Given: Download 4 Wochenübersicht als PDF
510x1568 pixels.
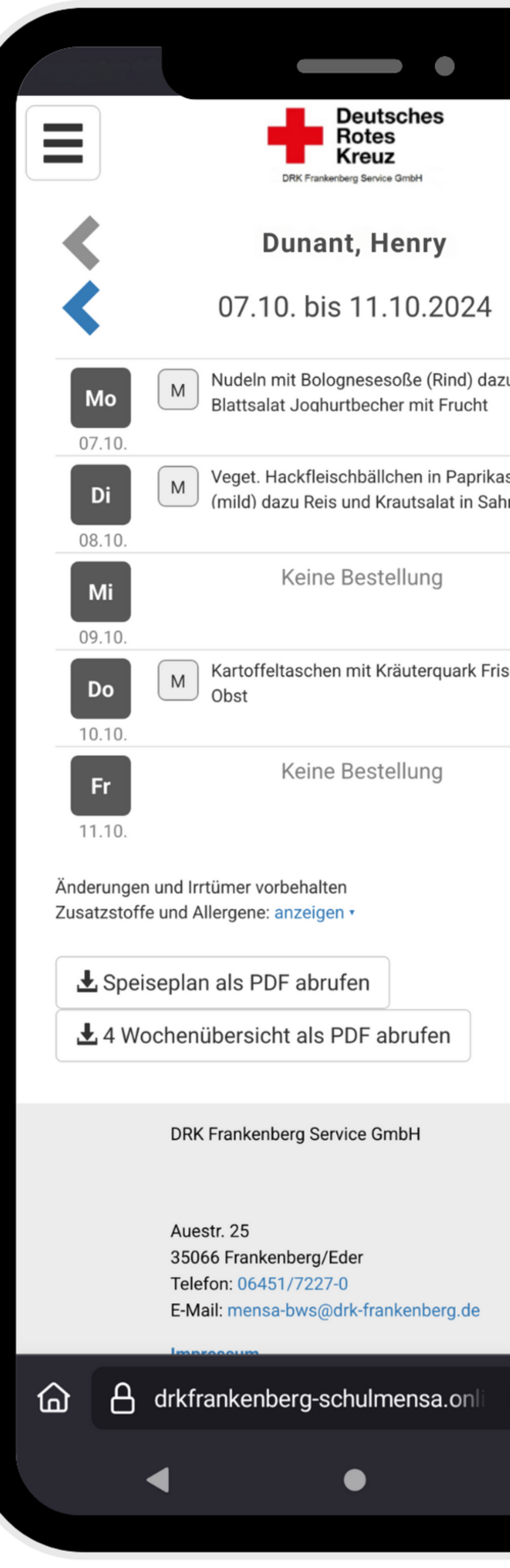Looking at the screenshot, I should [262, 1036].
